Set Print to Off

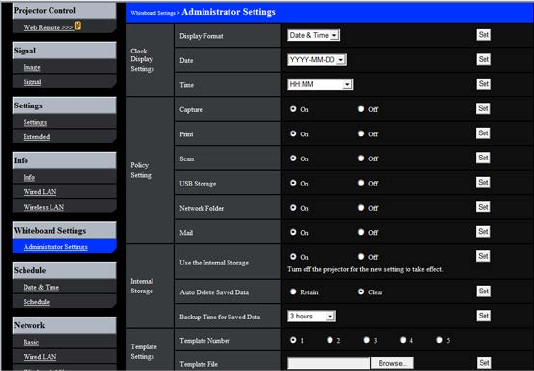point(361,134)
